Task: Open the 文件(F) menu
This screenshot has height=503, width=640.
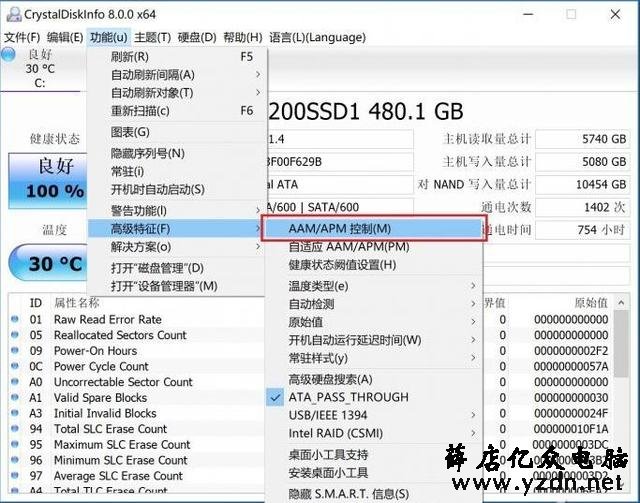Action: click(x=22, y=37)
